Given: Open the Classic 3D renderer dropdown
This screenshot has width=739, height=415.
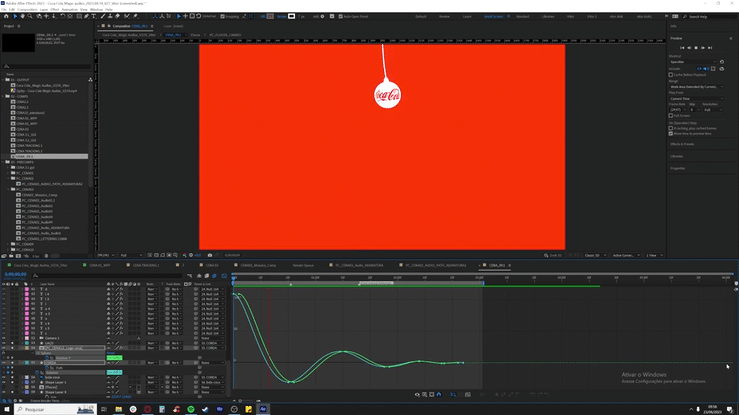Looking at the screenshot, I should coord(595,255).
